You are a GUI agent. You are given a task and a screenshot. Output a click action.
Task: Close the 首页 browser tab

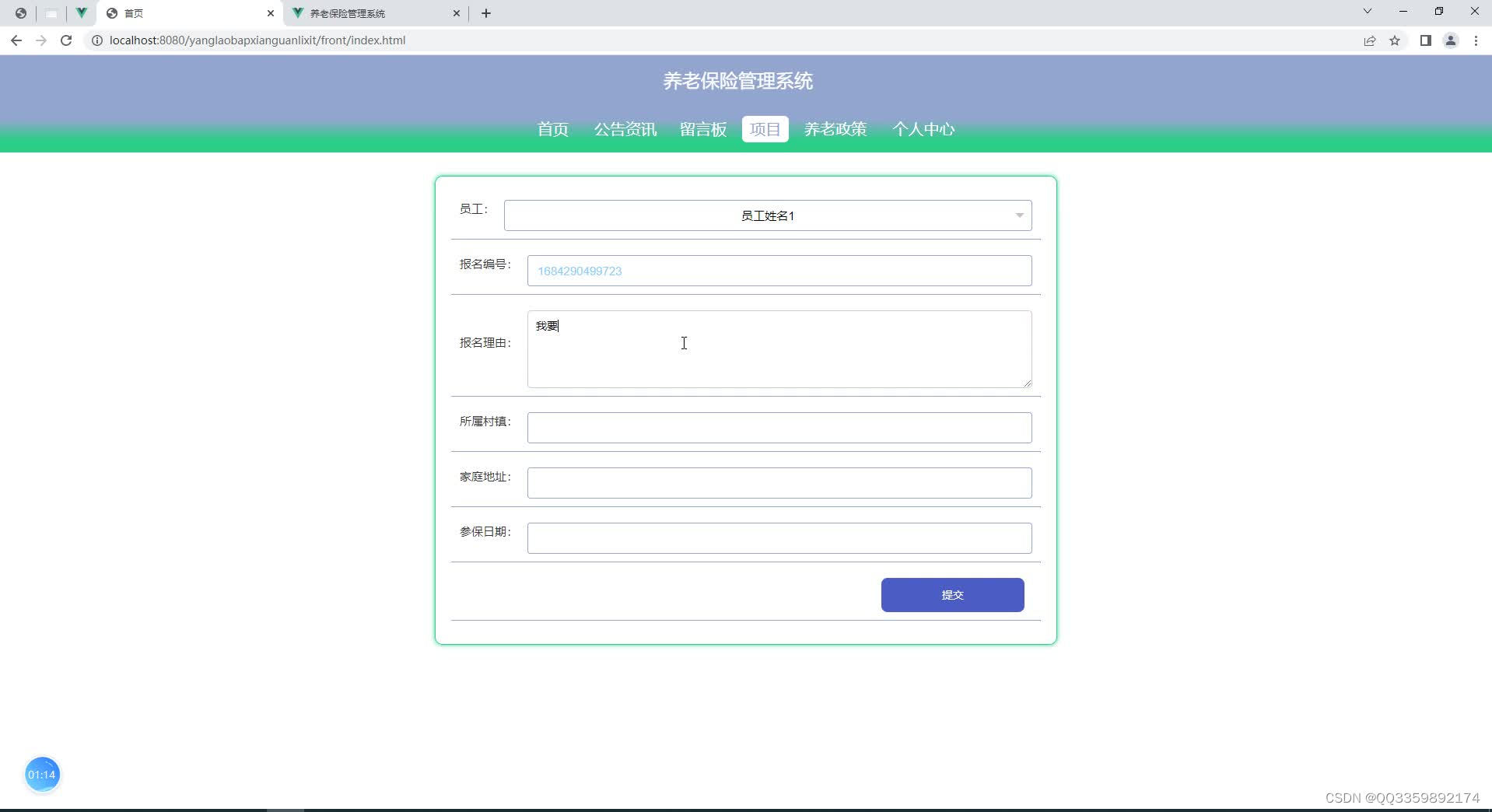271,13
